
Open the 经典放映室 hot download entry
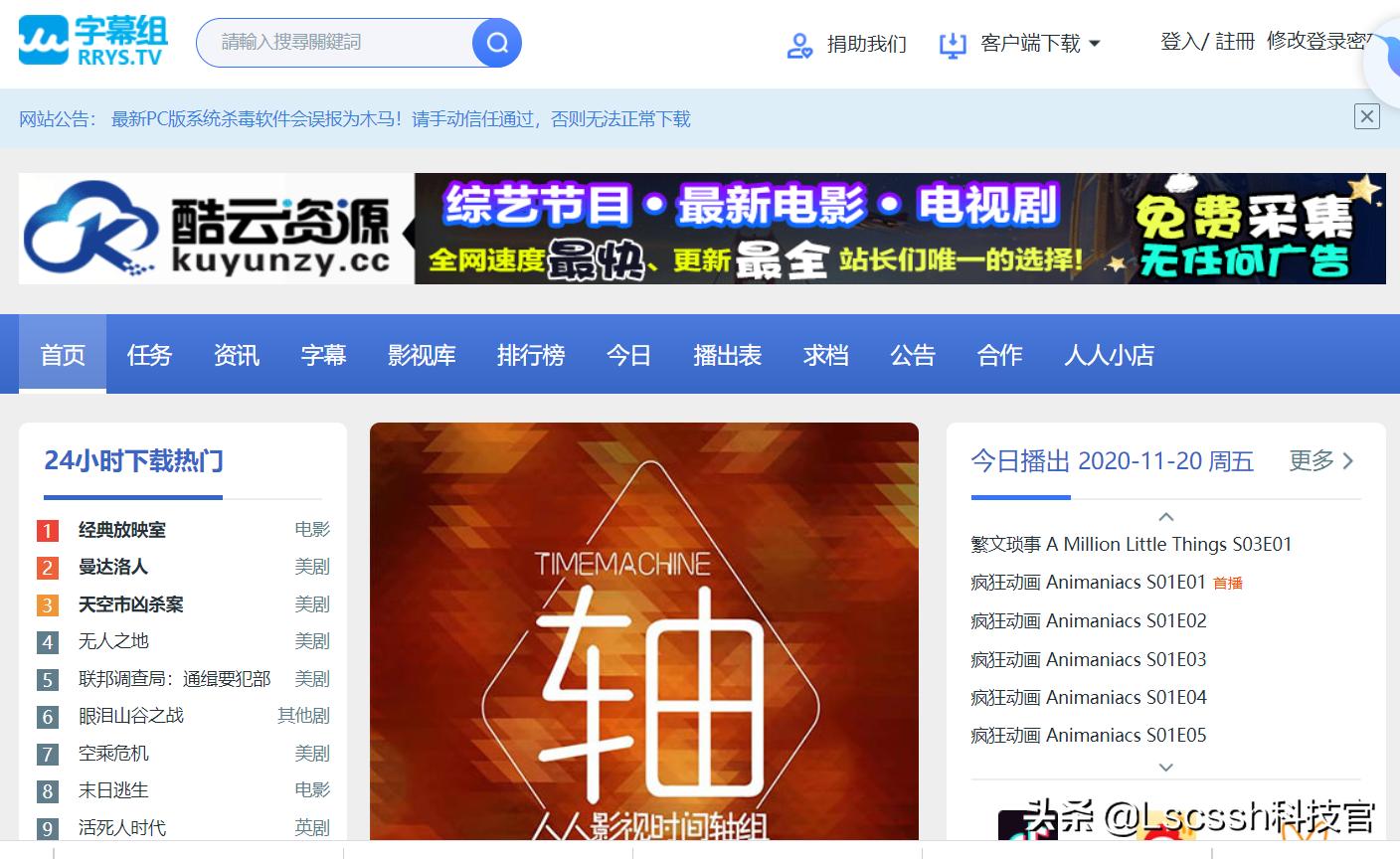pos(122,530)
